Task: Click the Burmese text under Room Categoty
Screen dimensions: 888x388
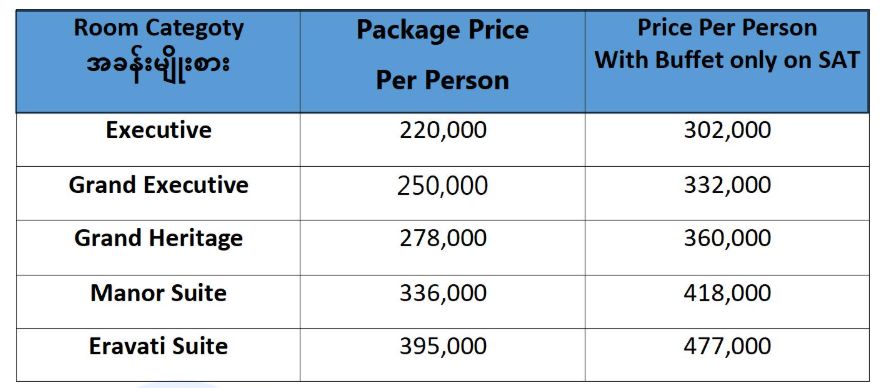Action: (x=158, y=64)
